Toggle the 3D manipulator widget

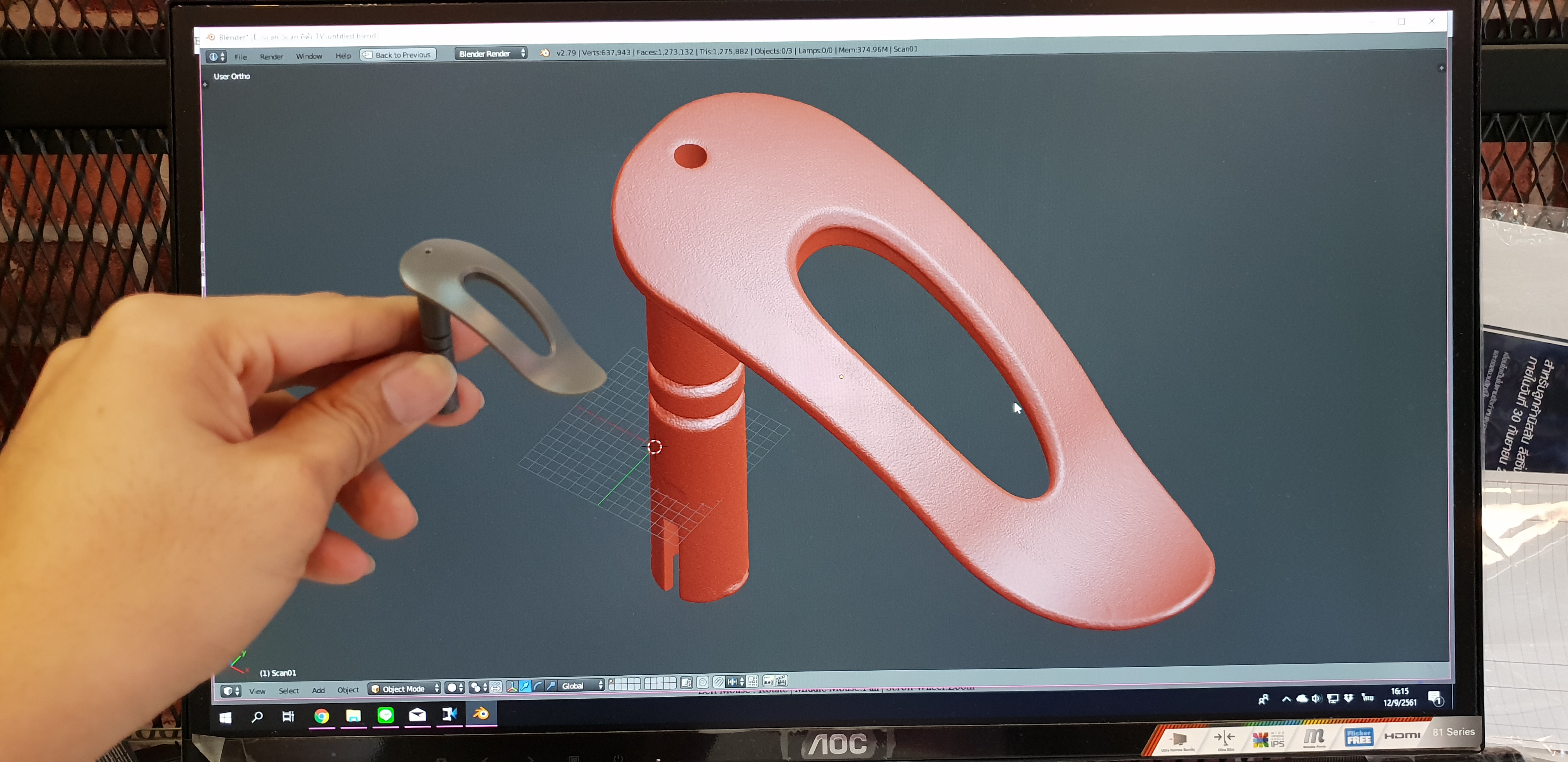[512, 687]
